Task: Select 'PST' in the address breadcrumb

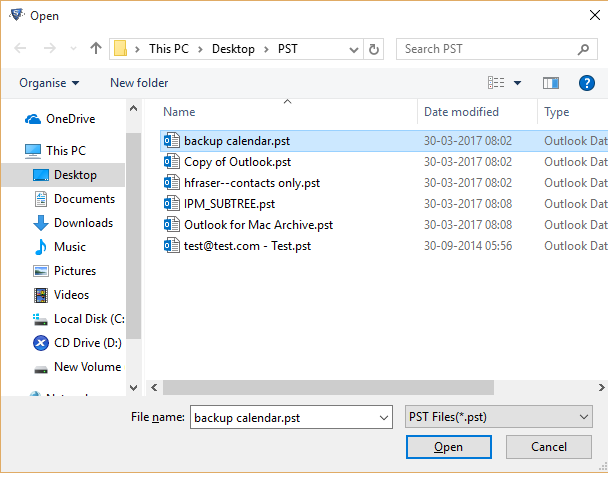Action: (x=287, y=49)
